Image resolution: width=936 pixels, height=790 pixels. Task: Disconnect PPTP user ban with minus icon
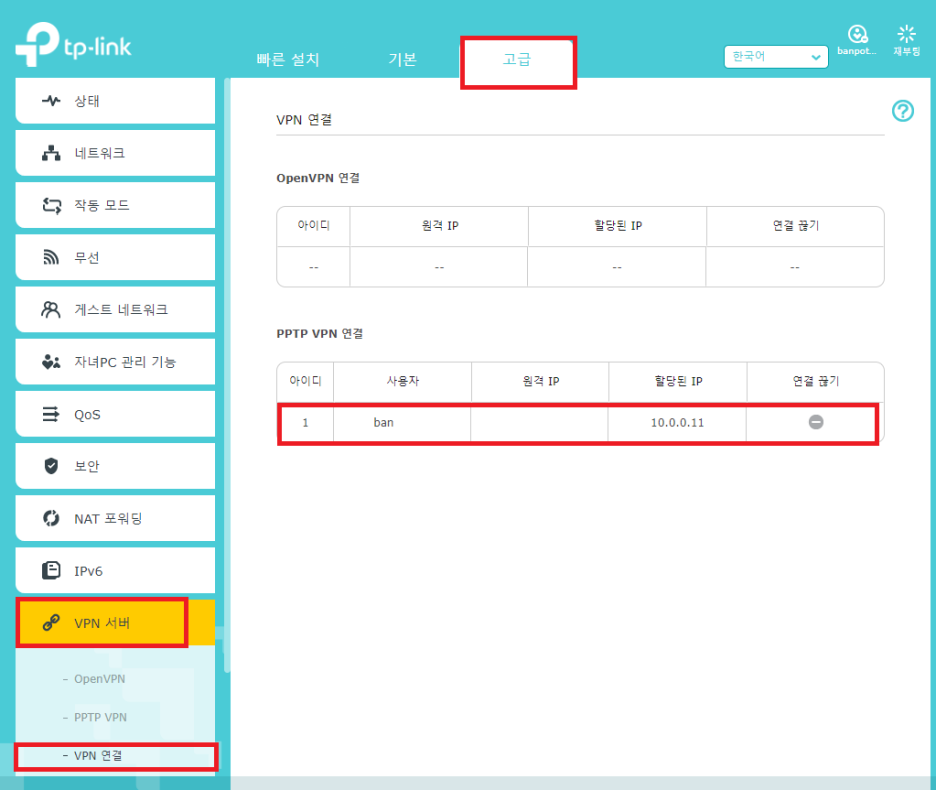(x=815, y=422)
